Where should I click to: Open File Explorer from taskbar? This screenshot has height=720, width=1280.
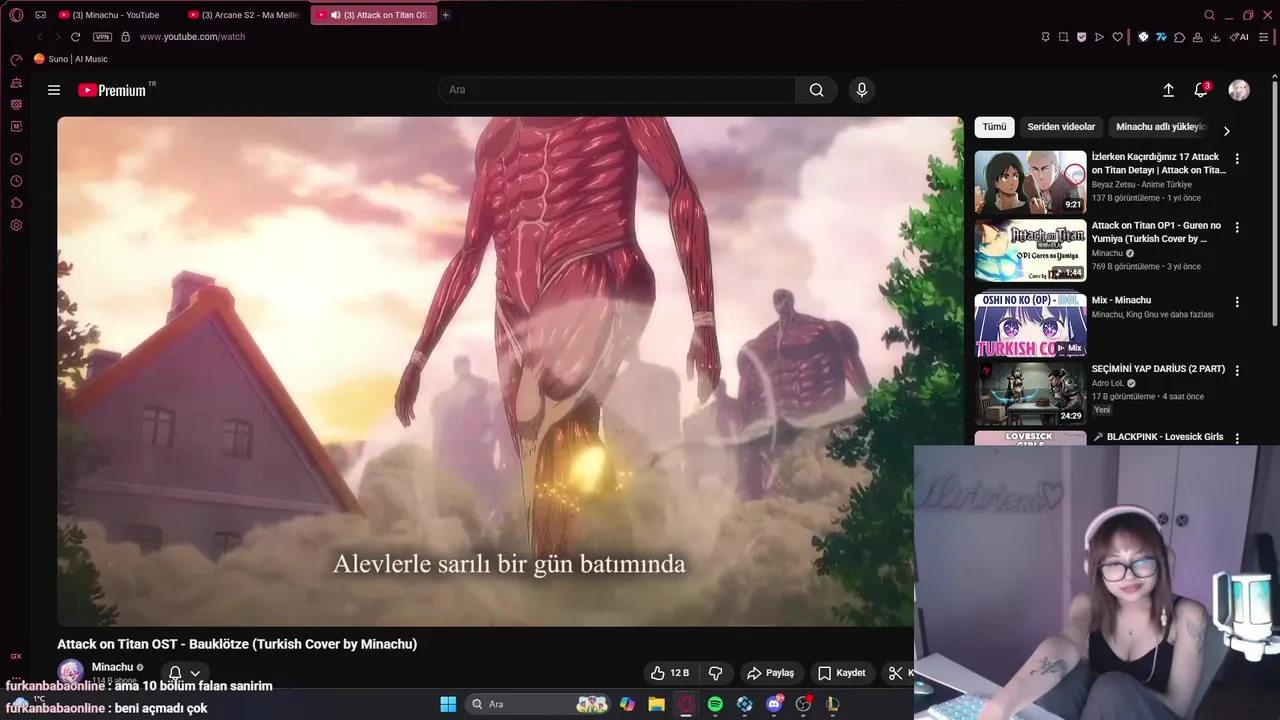click(x=656, y=704)
